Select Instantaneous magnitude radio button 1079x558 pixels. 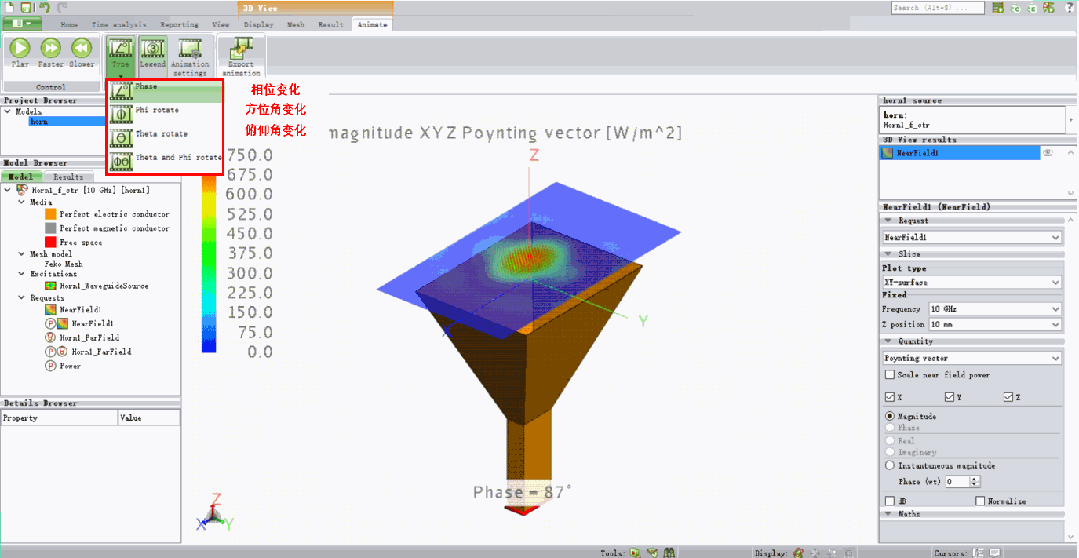click(x=890, y=466)
